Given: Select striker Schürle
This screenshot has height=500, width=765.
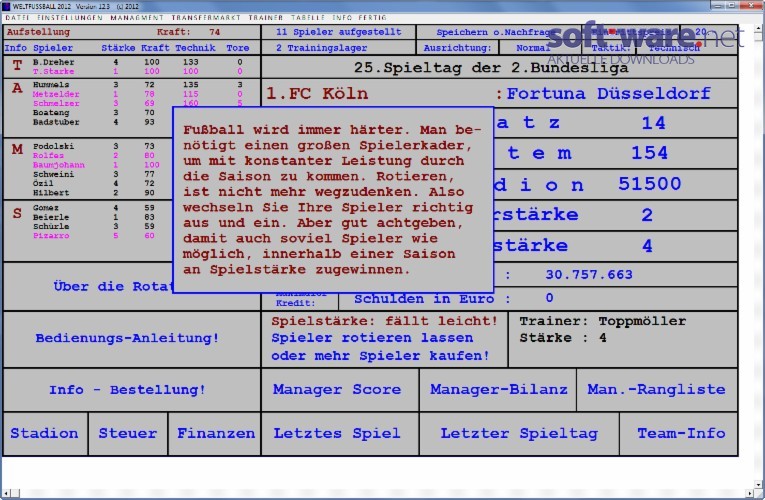Looking at the screenshot, I should 51,226.
